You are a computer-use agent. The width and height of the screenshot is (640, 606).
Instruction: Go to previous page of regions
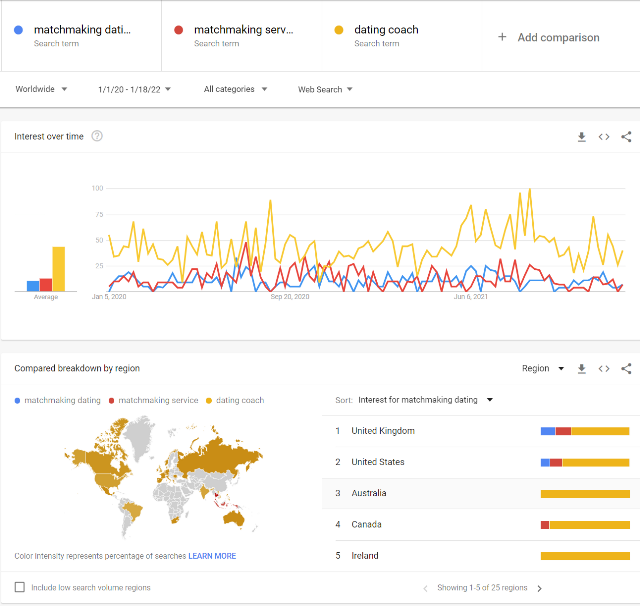coord(425,588)
